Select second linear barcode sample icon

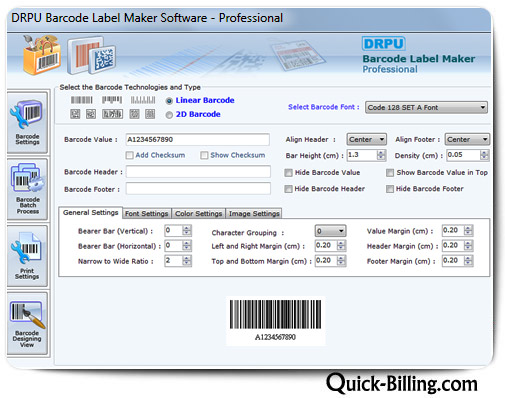point(112,100)
